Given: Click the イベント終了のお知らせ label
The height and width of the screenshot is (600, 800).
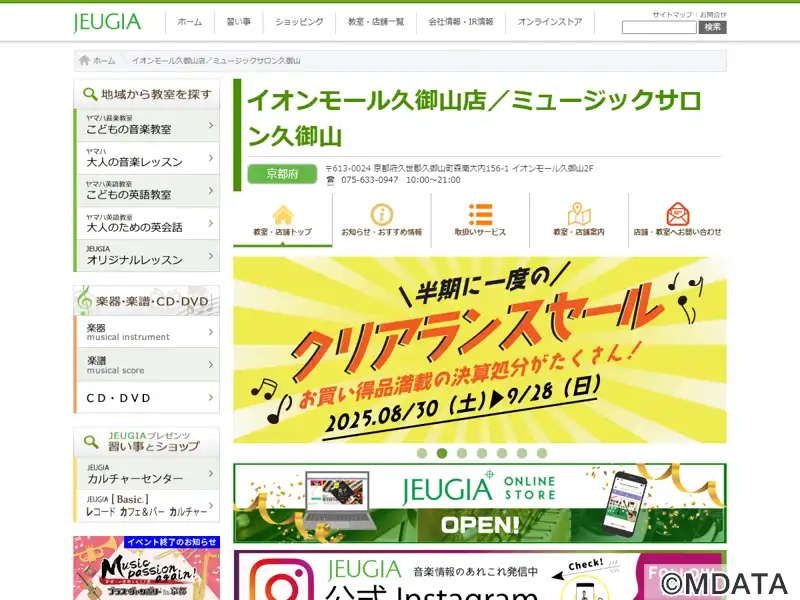Looking at the screenshot, I should [x=172, y=542].
